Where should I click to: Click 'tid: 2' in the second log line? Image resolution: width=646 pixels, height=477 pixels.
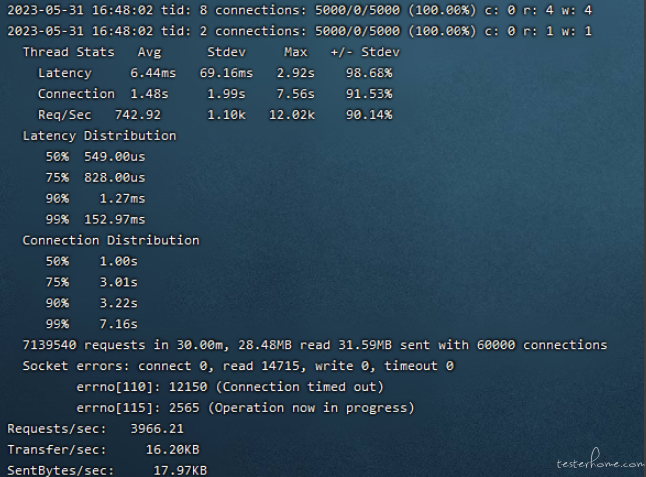184,31
